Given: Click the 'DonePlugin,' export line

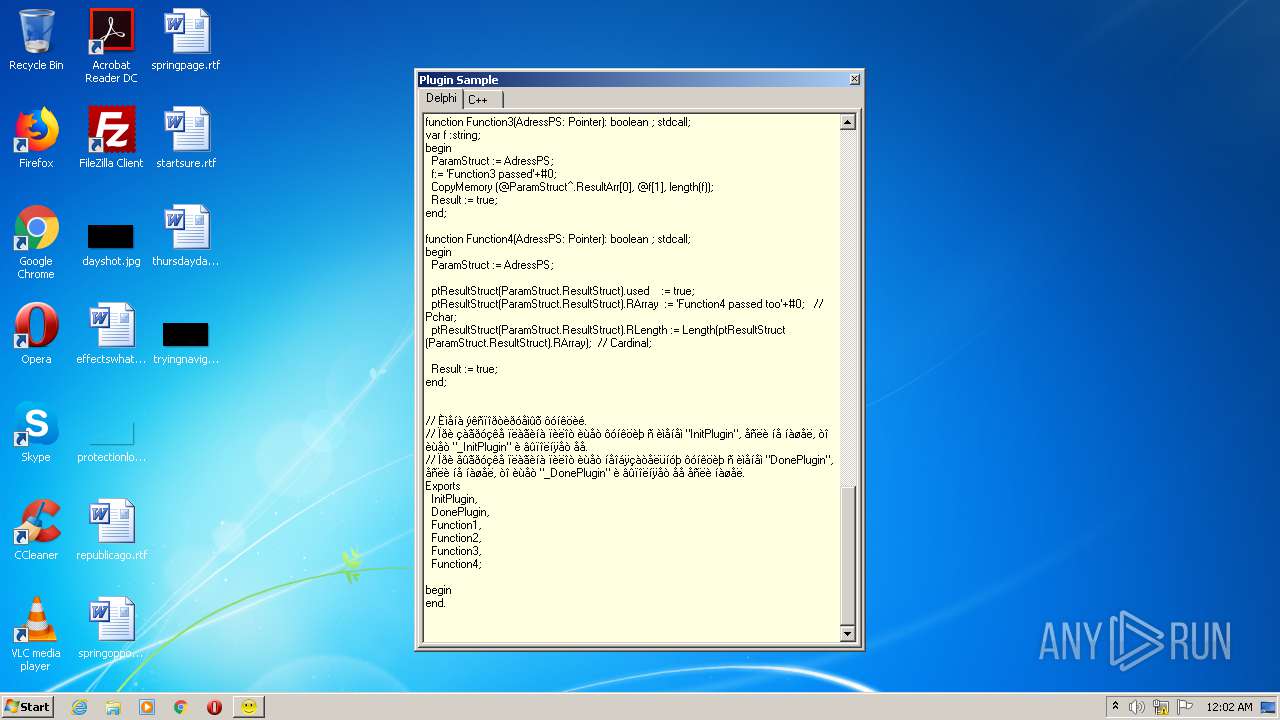Looking at the screenshot, I should (460, 512).
